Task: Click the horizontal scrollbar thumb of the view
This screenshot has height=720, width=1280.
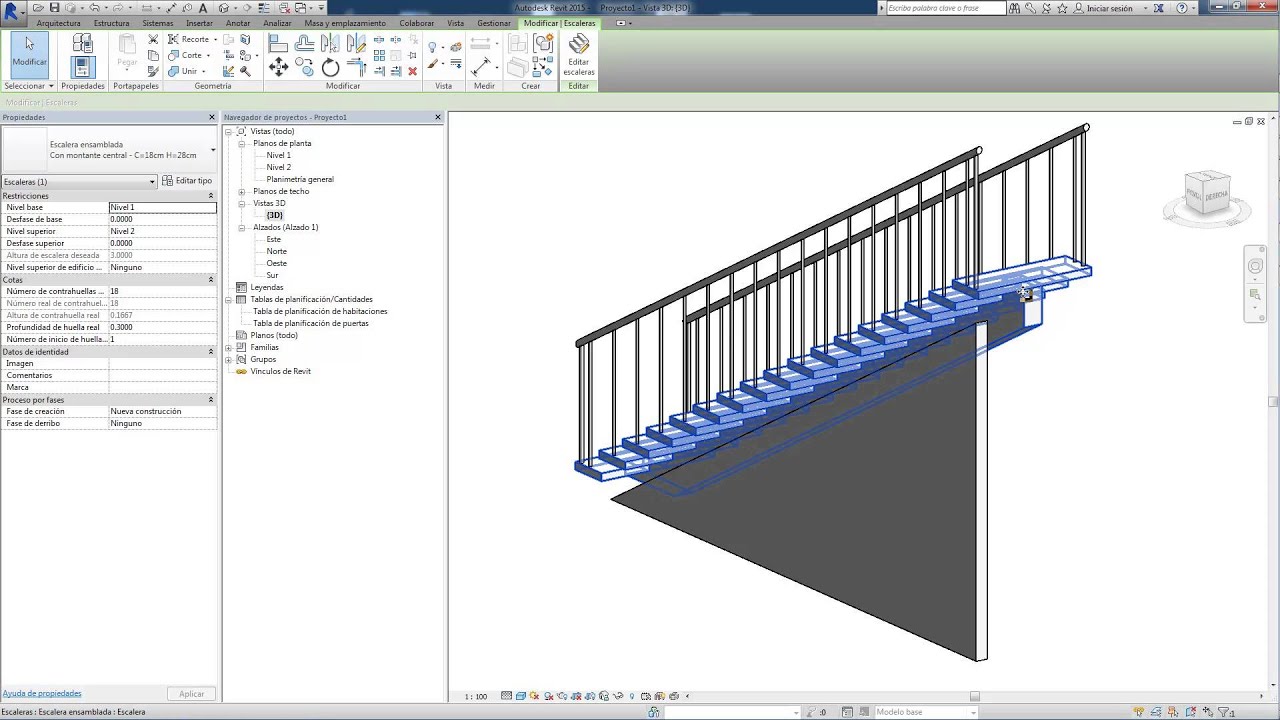Action: 974,696
